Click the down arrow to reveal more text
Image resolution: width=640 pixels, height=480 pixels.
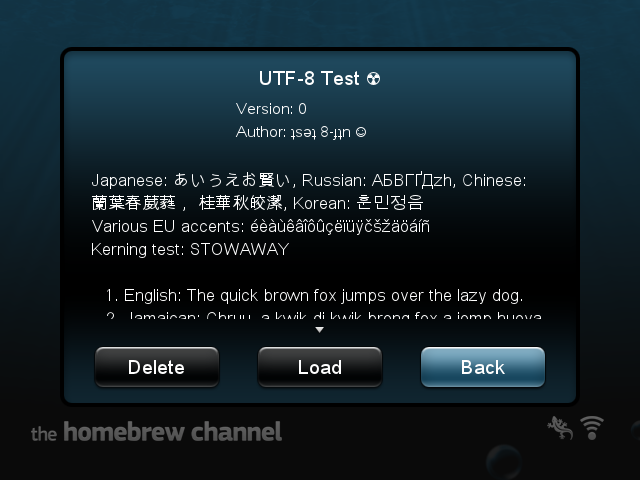point(320,329)
